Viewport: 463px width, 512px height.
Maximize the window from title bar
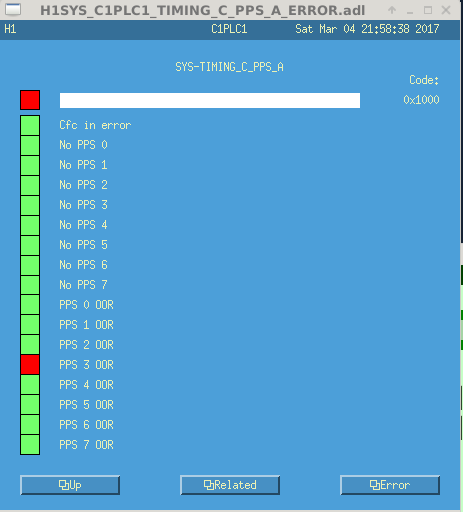pos(428,10)
